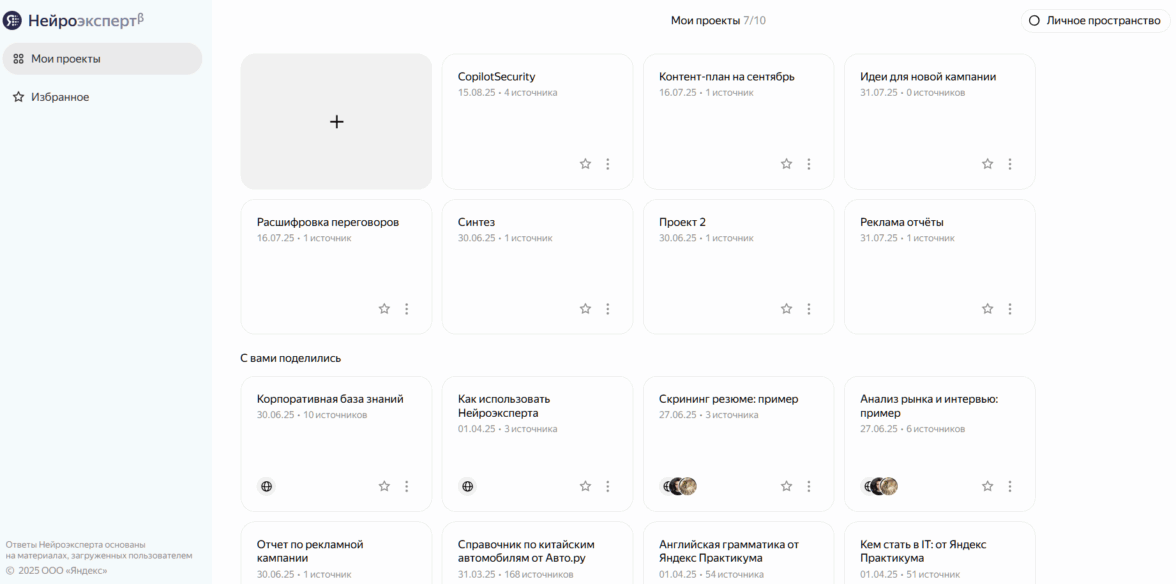Star the Реклама отчёты project
Screen dimensions: 1176x584
tap(987, 308)
